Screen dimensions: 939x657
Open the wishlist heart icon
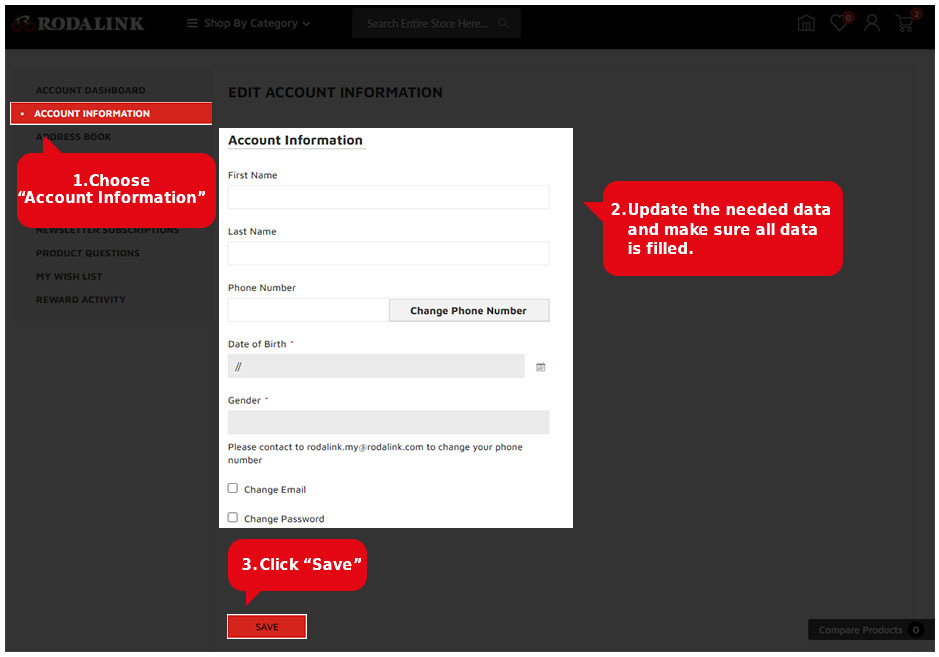tap(838, 23)
